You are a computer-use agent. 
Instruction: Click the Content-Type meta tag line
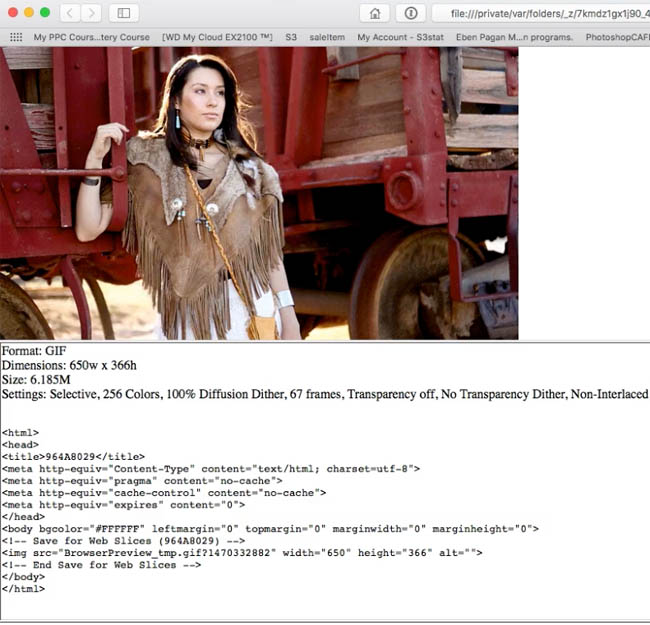click(x=211, y=469)
